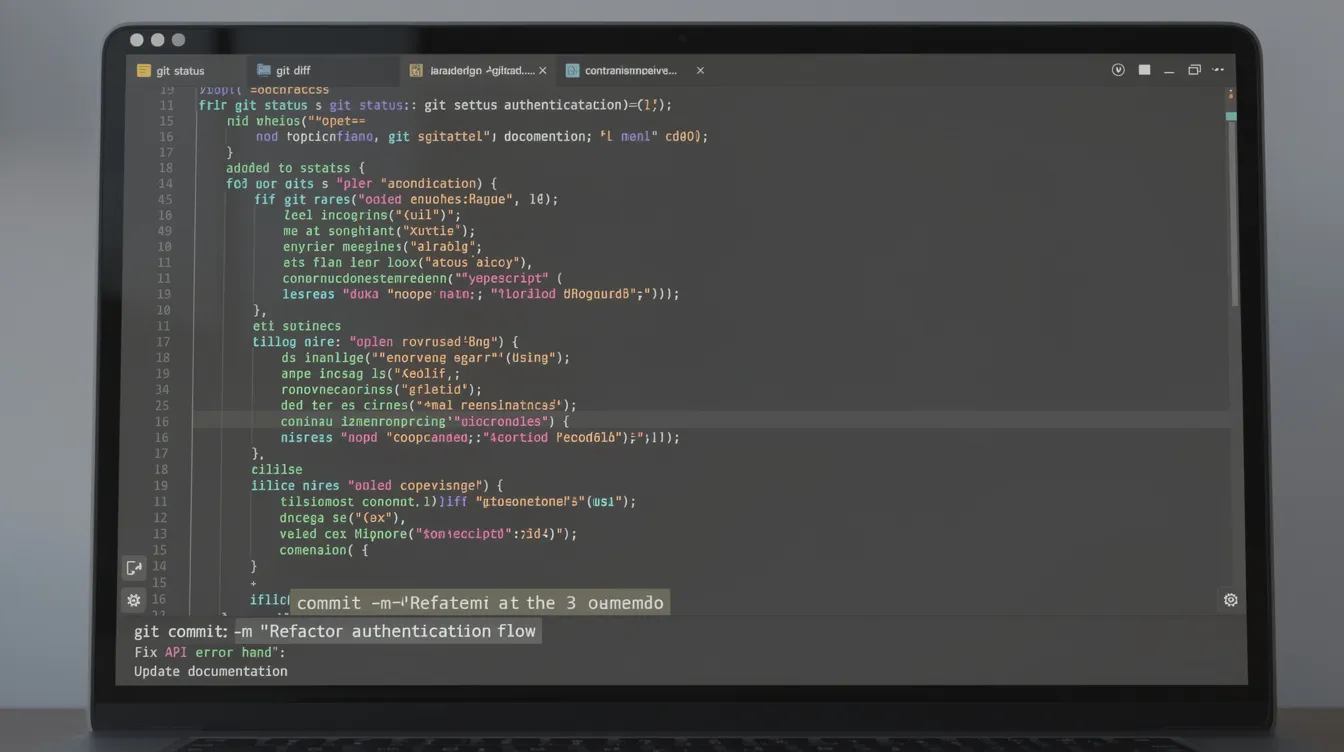Click the overlapping windows icon in top toolbar
This screenshot has width=1344, height=752.
point(1194,70)
